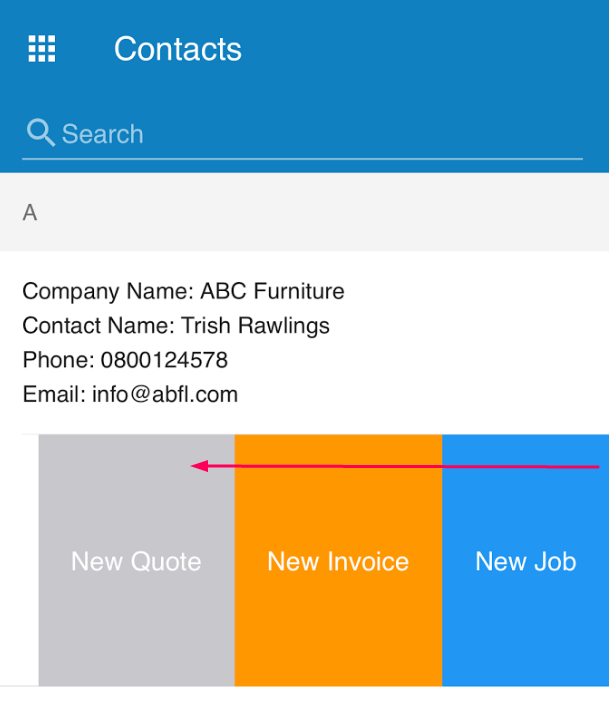Viewport: 609px width, 713px height.
Task: Click the Email label in contact card
Action: [x=54, y=394]
